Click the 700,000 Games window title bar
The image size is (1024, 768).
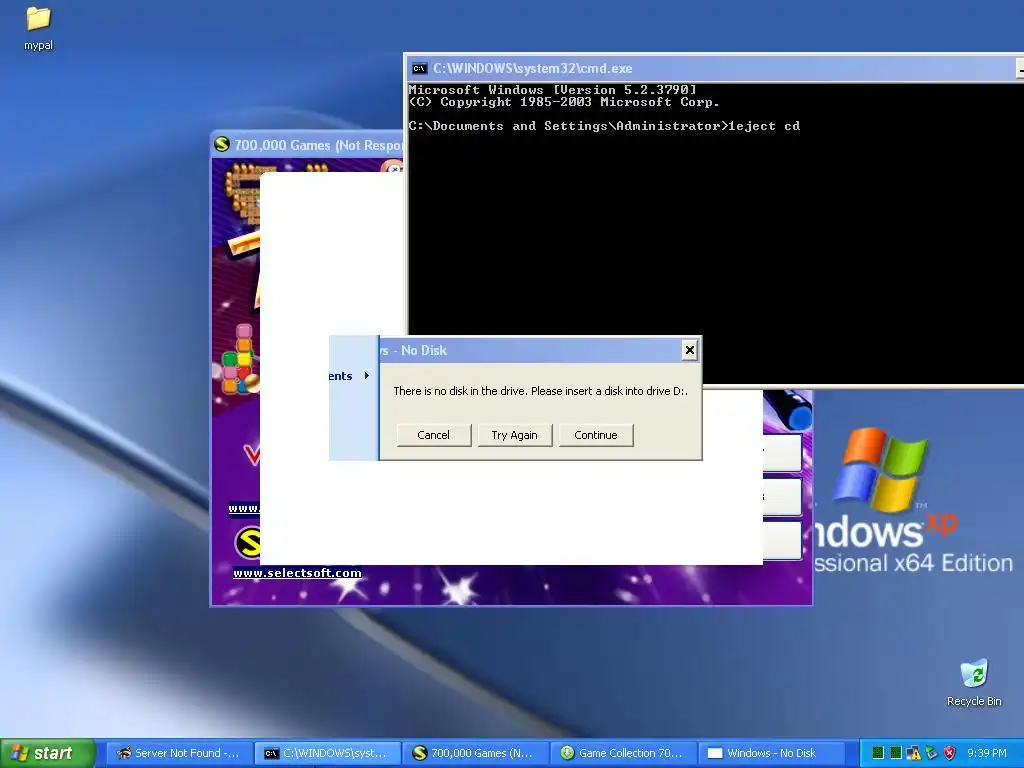click(308, 144)
